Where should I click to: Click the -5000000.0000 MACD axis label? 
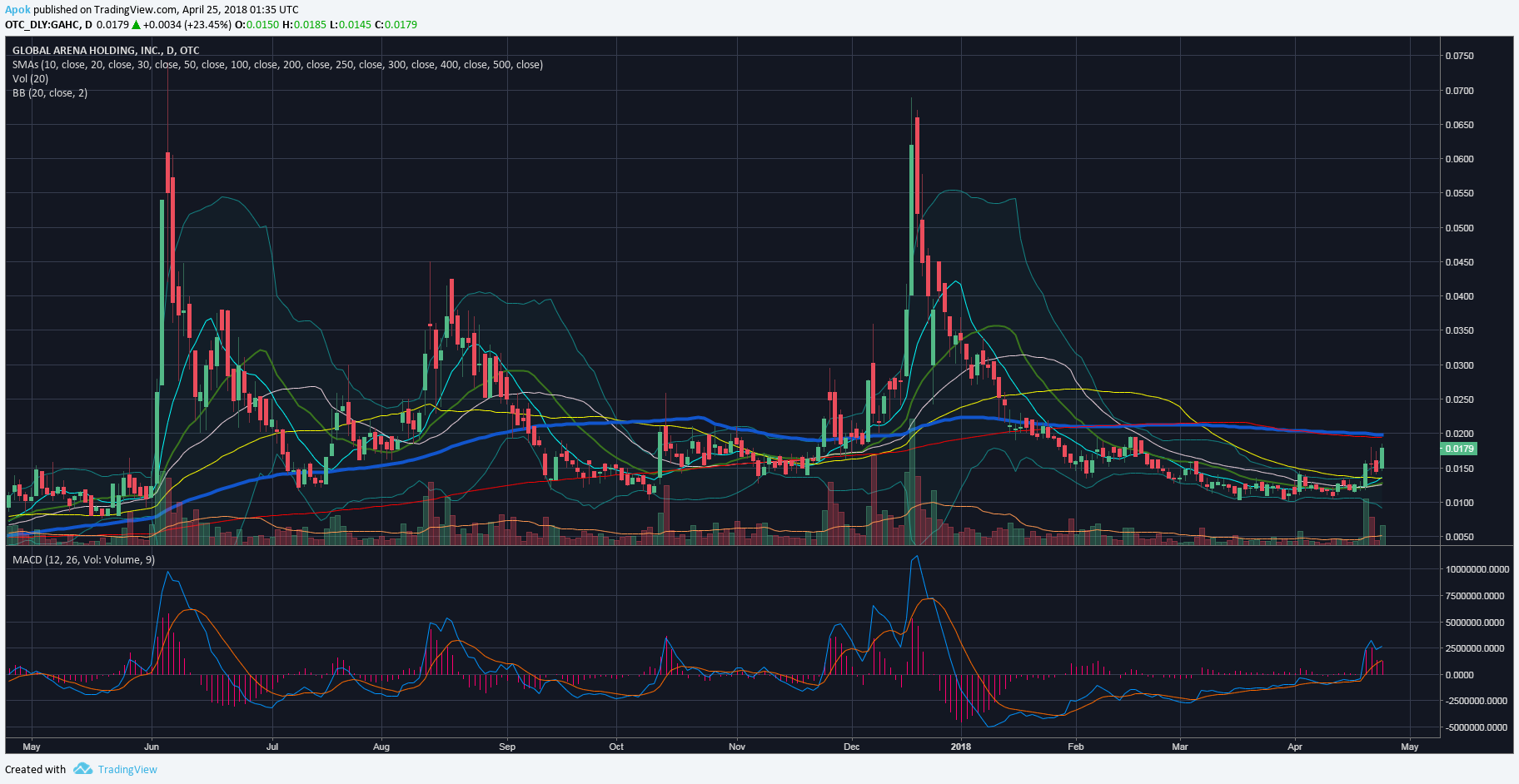coord(1477,727)
